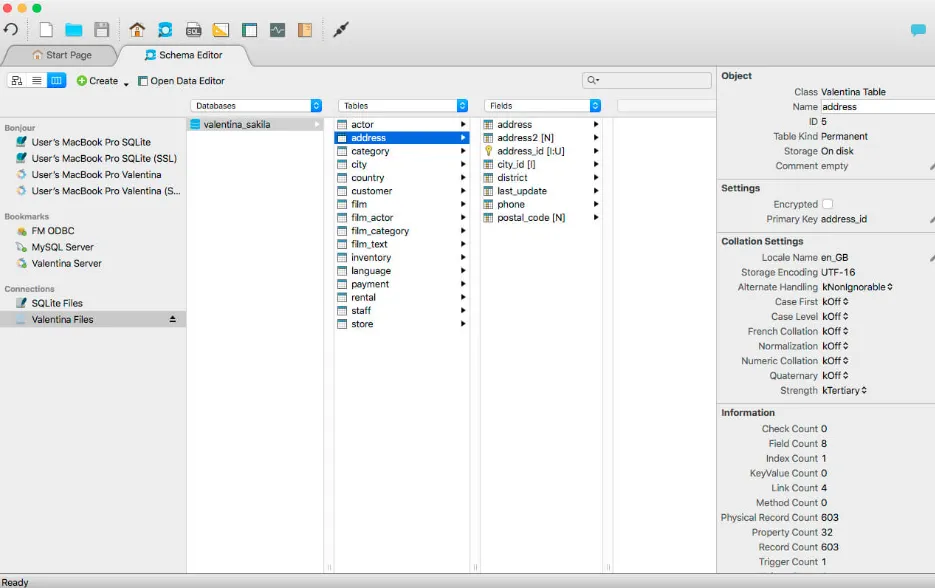The width and height of the screenshot is (935, 588).
Task: Click into the search field
Action: 646,80
